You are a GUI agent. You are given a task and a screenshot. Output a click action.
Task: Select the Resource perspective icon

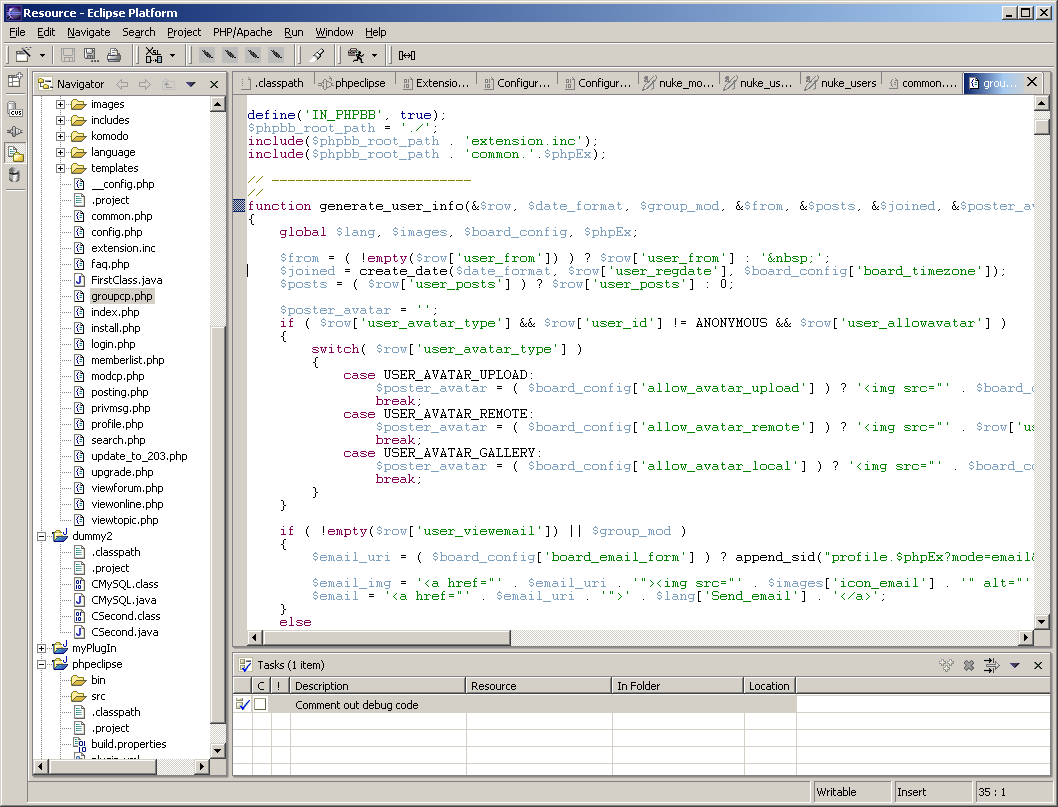(x=15, y=153)
